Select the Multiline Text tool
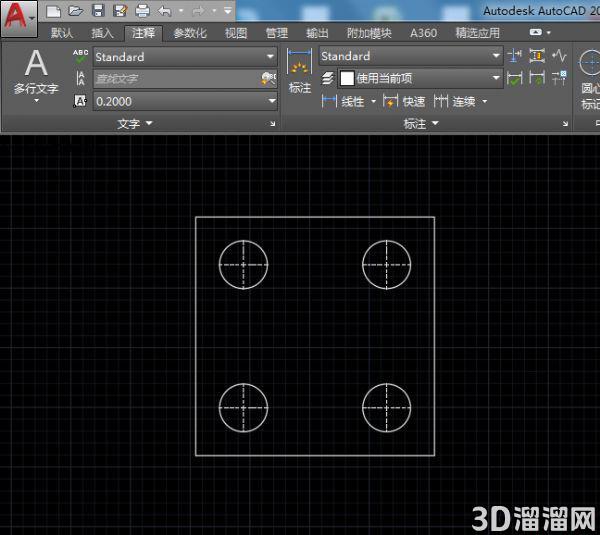Screen dimensions: 600x535 pos(36,75)
